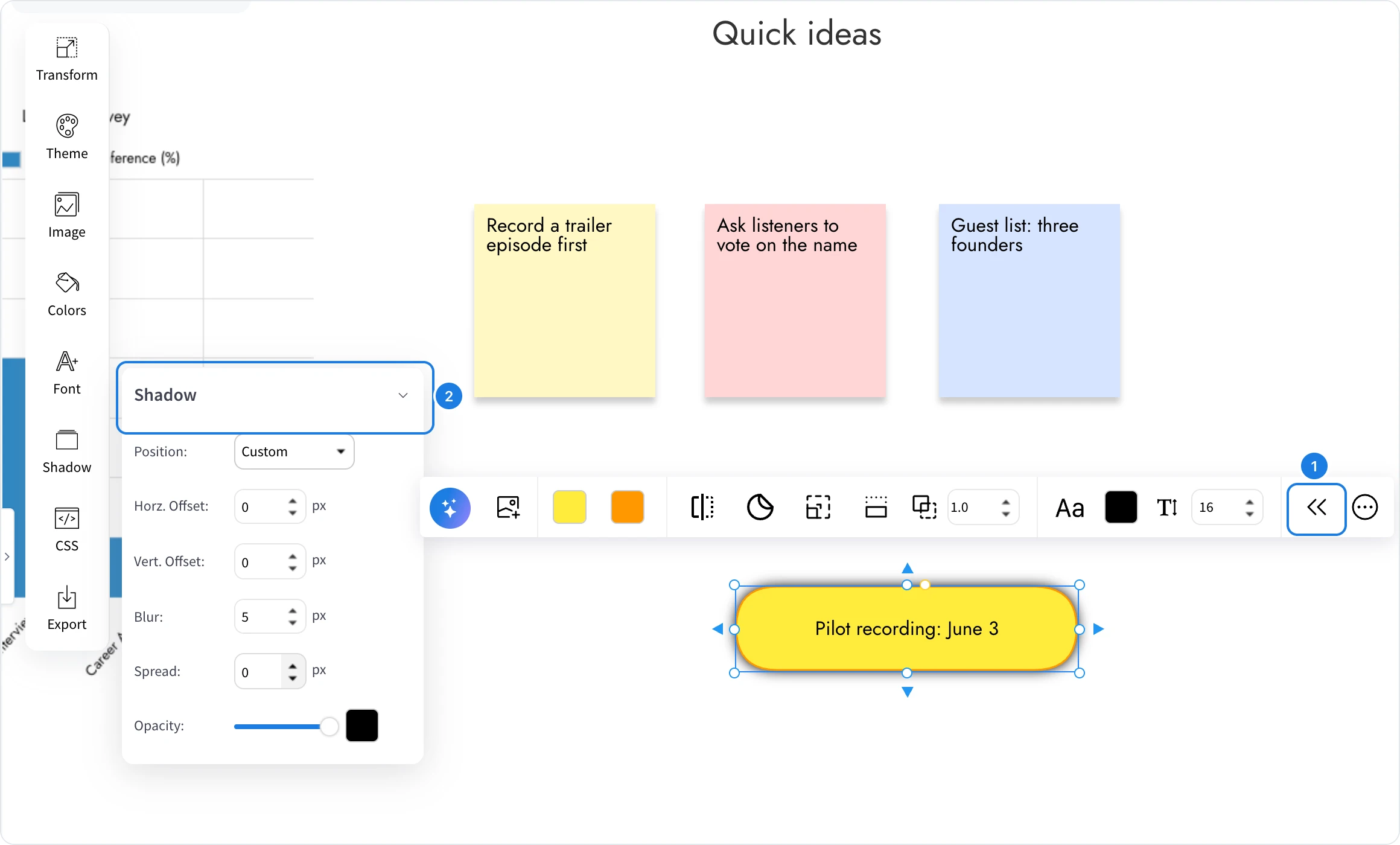
Task: Select the 'Ask listeners to vote' pink note
Action: 795,301
